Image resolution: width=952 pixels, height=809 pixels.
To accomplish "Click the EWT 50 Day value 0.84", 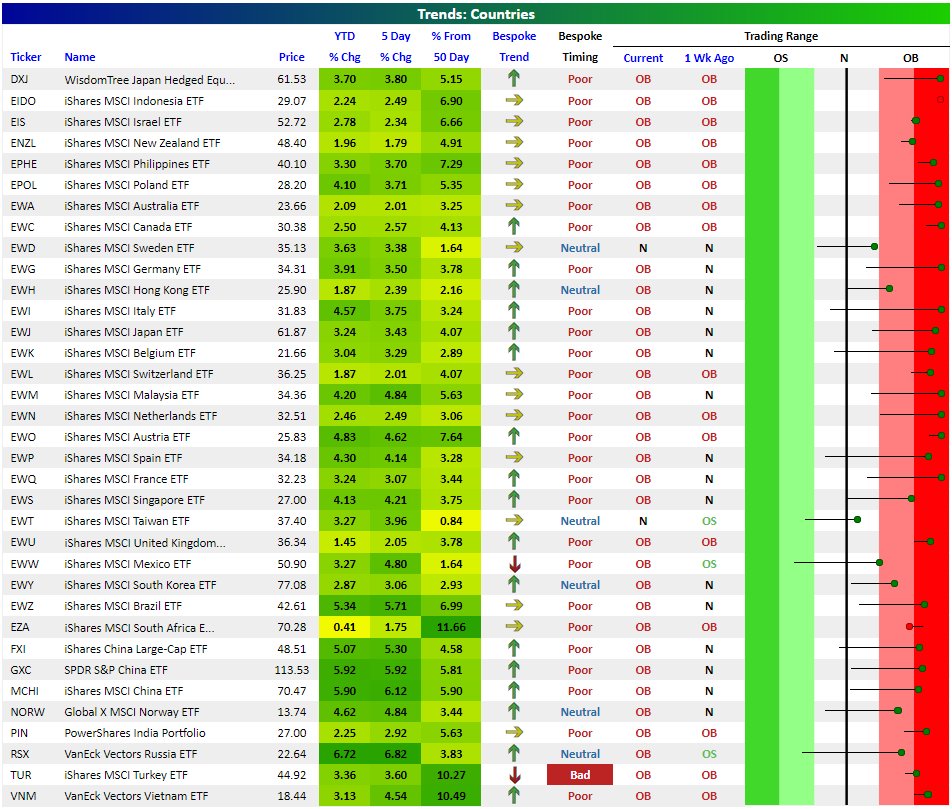I will point(451,521).
